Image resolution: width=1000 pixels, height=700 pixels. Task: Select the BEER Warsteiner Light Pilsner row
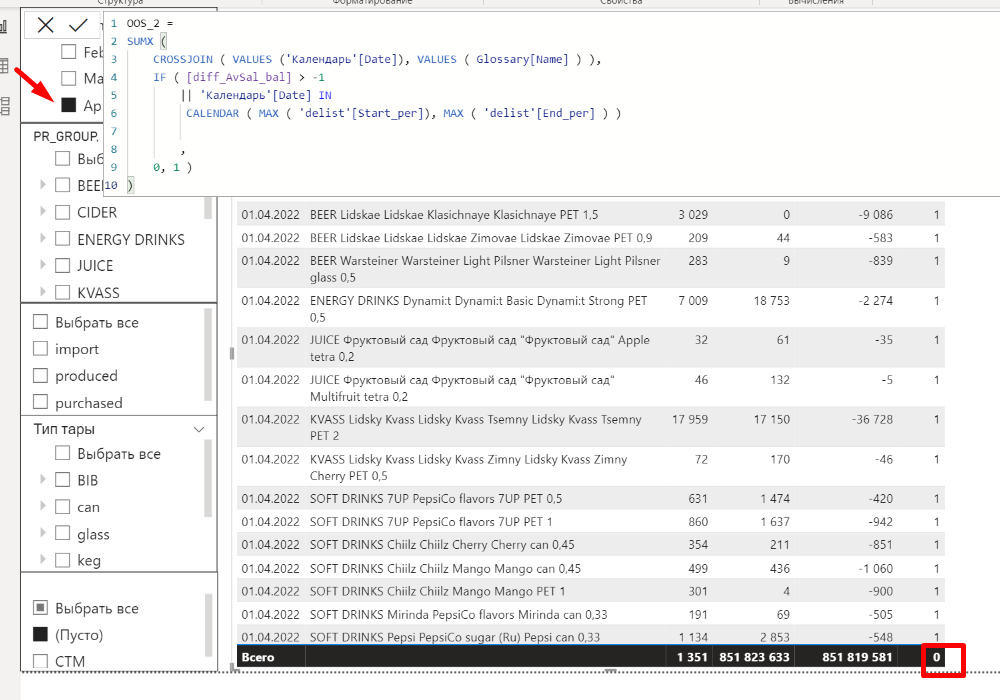(x=591, y=268)
